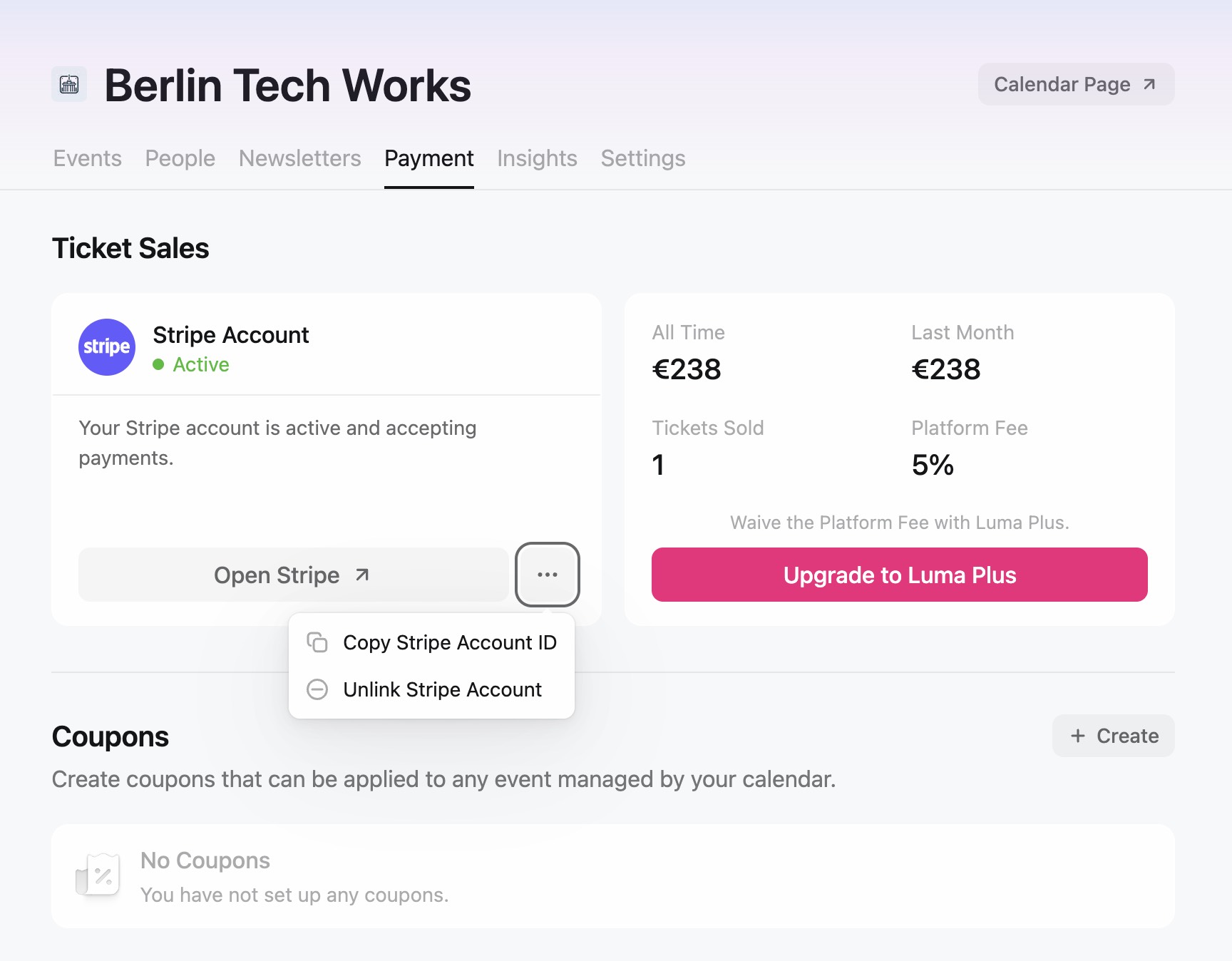1232x961 pixels.
Task: Click the external link arrow on Calendar Page
Action: tap(1149, 84)
